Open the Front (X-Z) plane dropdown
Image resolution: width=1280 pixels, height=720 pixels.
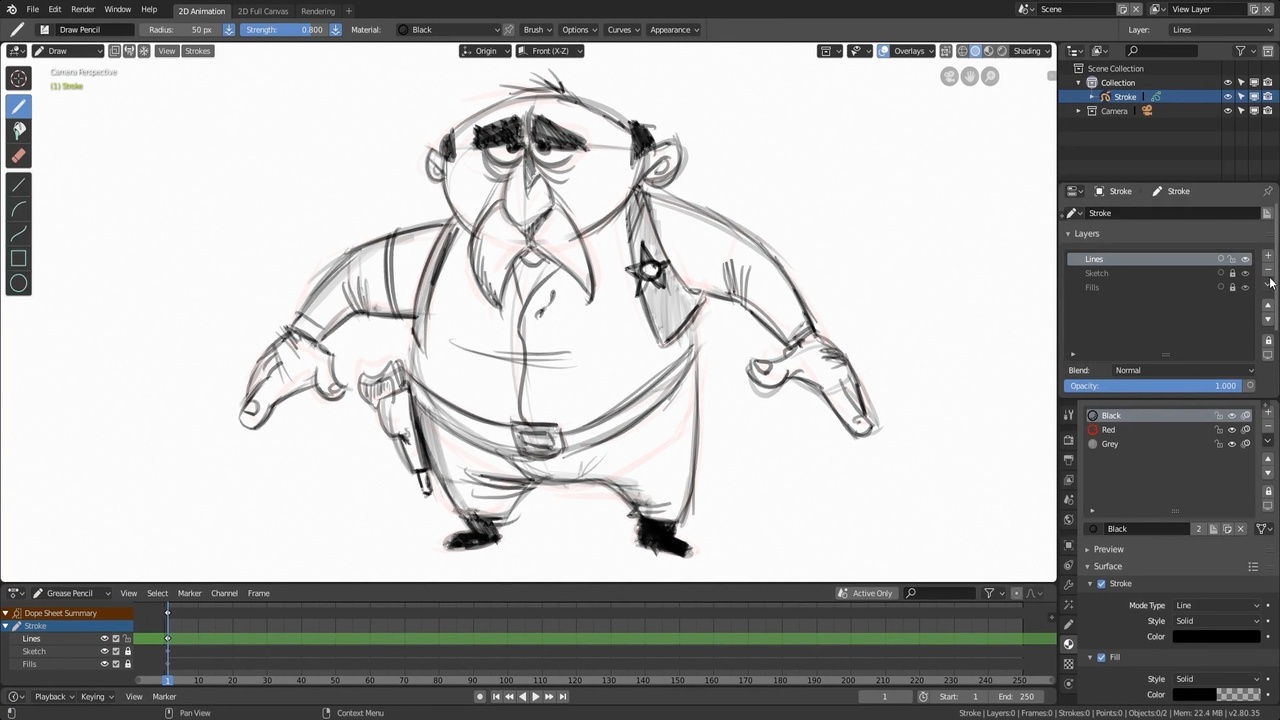point(550,51)
